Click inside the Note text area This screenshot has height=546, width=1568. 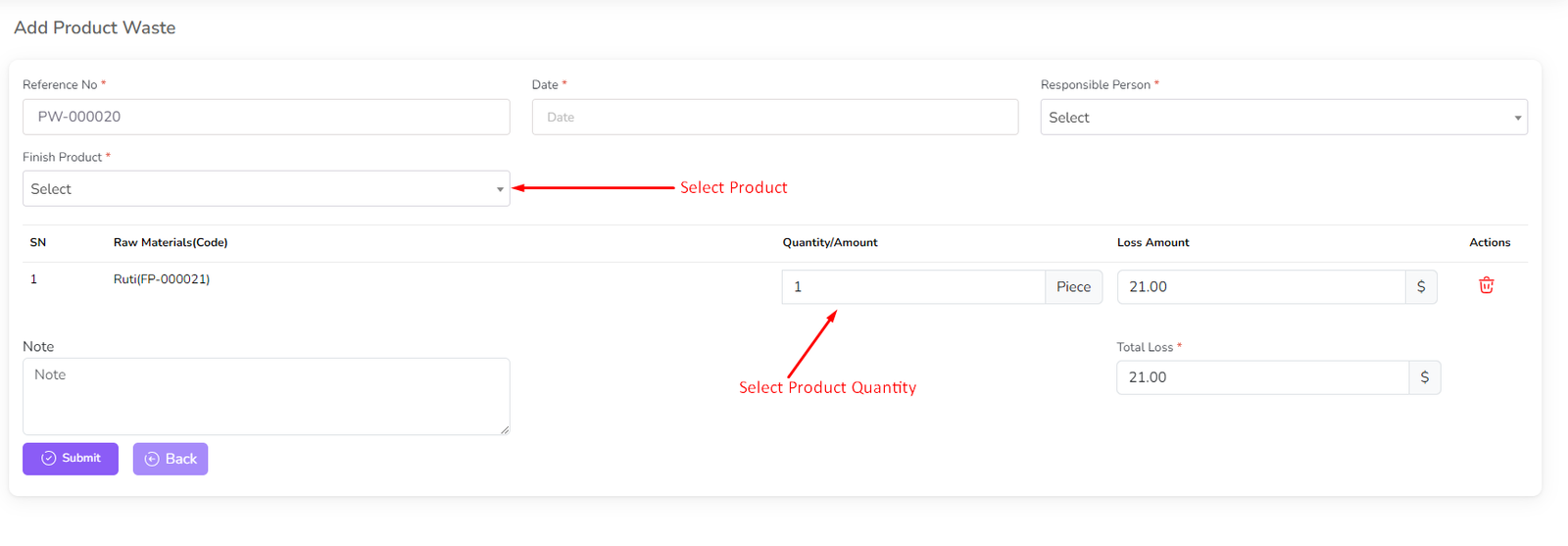[266, 396]
